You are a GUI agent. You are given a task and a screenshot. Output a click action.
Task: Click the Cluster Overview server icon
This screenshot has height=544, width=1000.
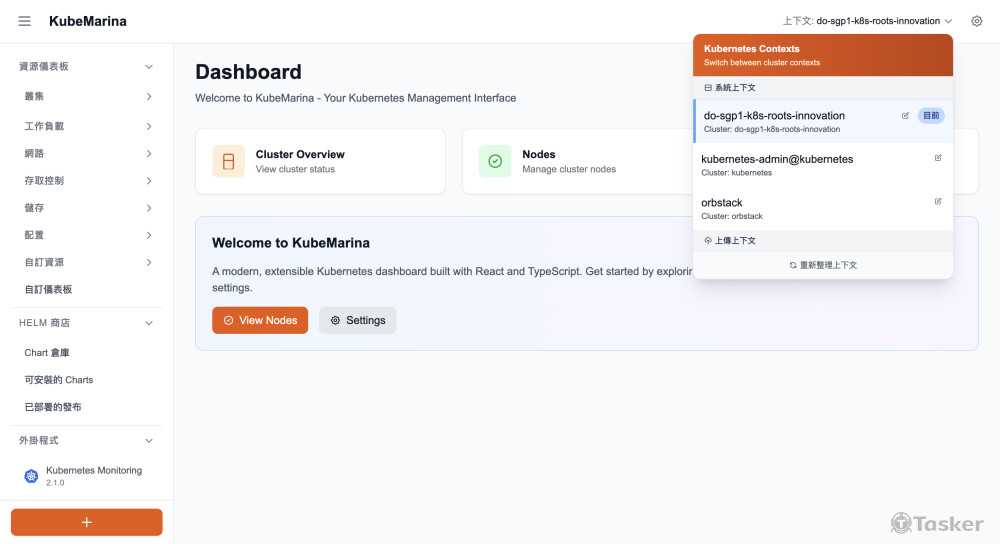(x=228, y=161)
